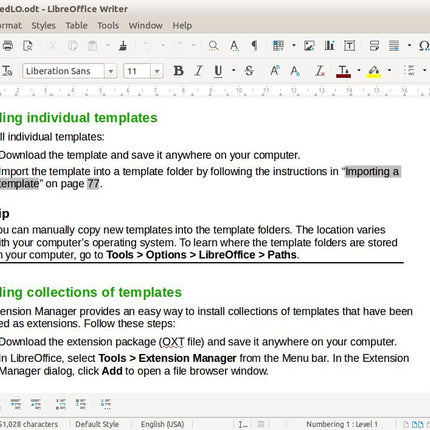The height and width of the screenshot is (430, 430).
Task: Click the Clear Direct Formatting icon
Action: (320, 71)
